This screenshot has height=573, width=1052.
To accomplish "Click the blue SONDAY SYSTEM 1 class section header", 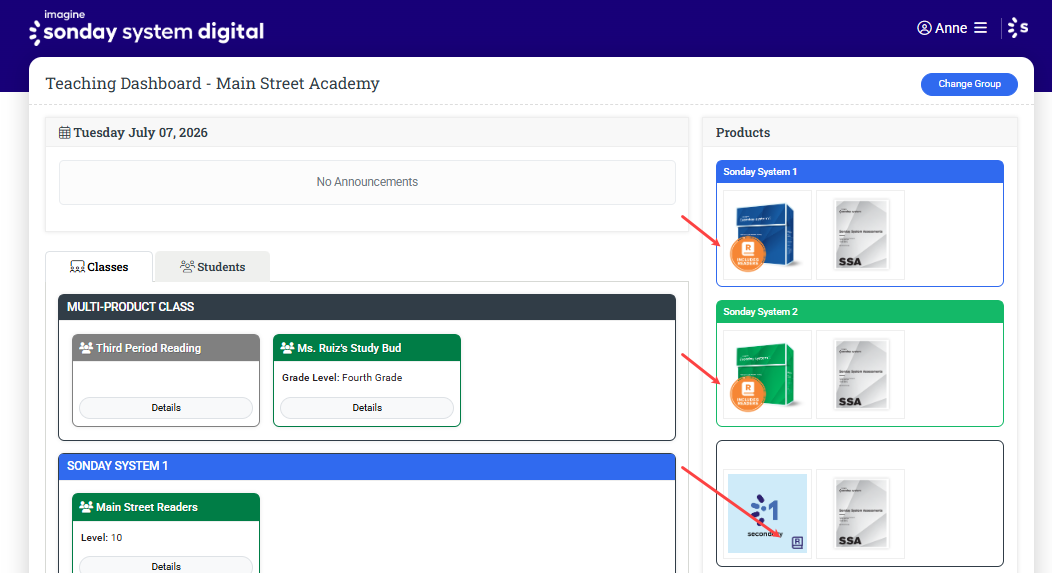I will click(367, 466).
